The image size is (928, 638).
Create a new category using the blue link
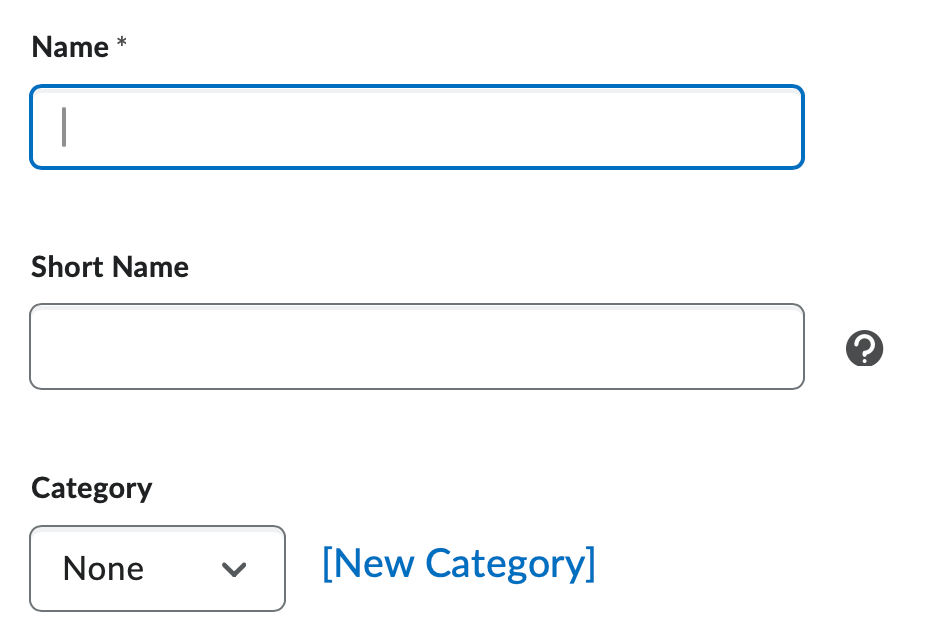coord(458,563)
